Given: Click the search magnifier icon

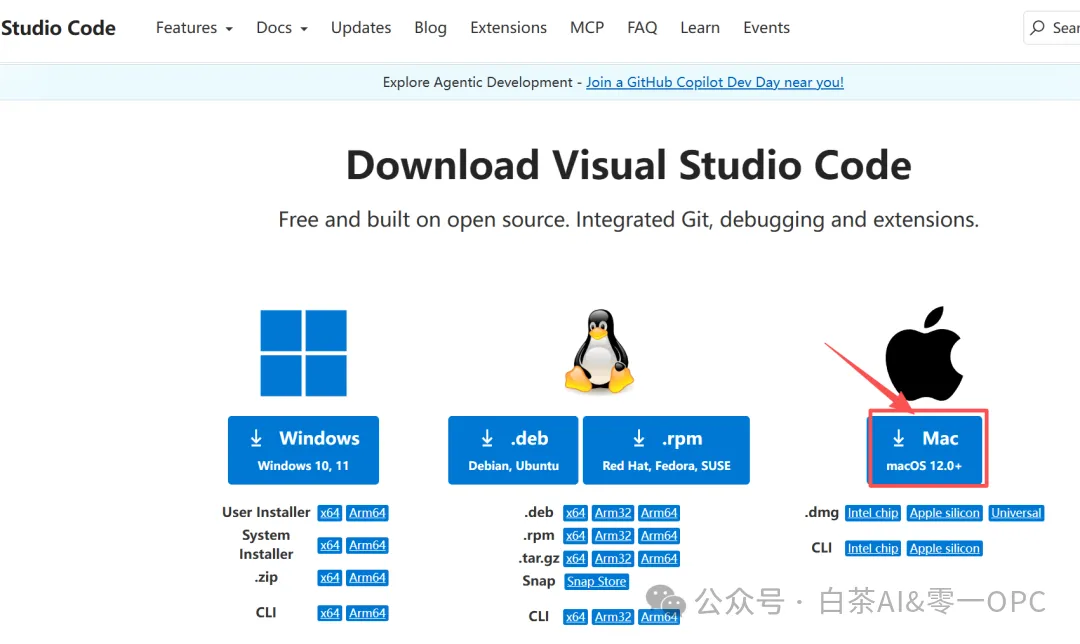Looking at the screenshot, I should [x=1037, y=28].
